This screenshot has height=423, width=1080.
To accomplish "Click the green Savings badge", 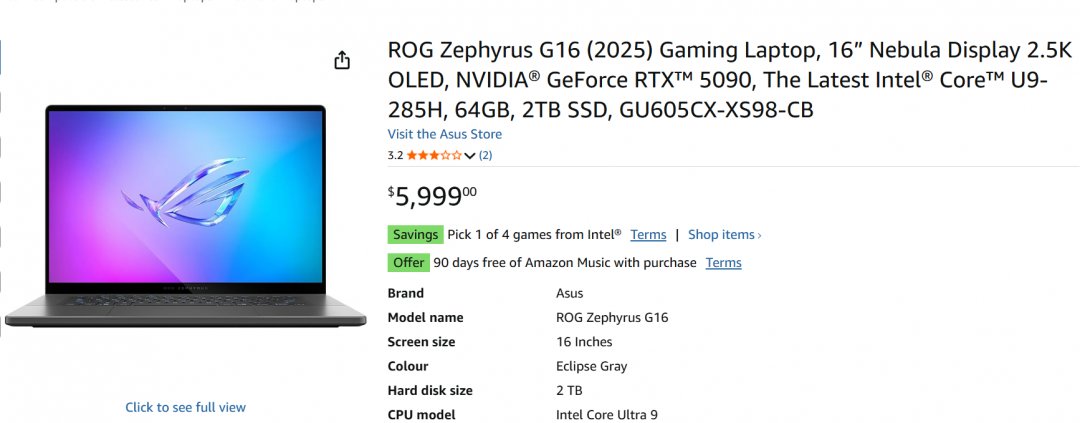I will pos(415,235).
